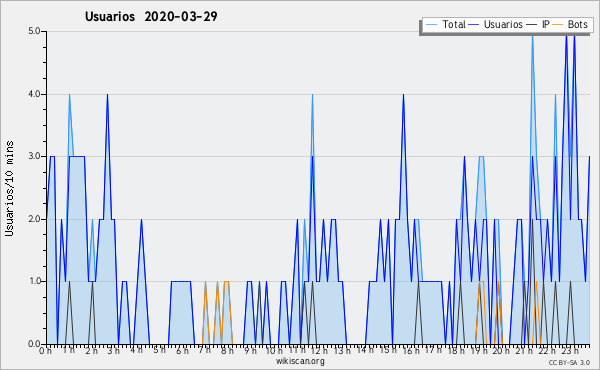
Task: Click the '23 h' x-axis label
Action: pyautogui.click(x=570, y=350)
